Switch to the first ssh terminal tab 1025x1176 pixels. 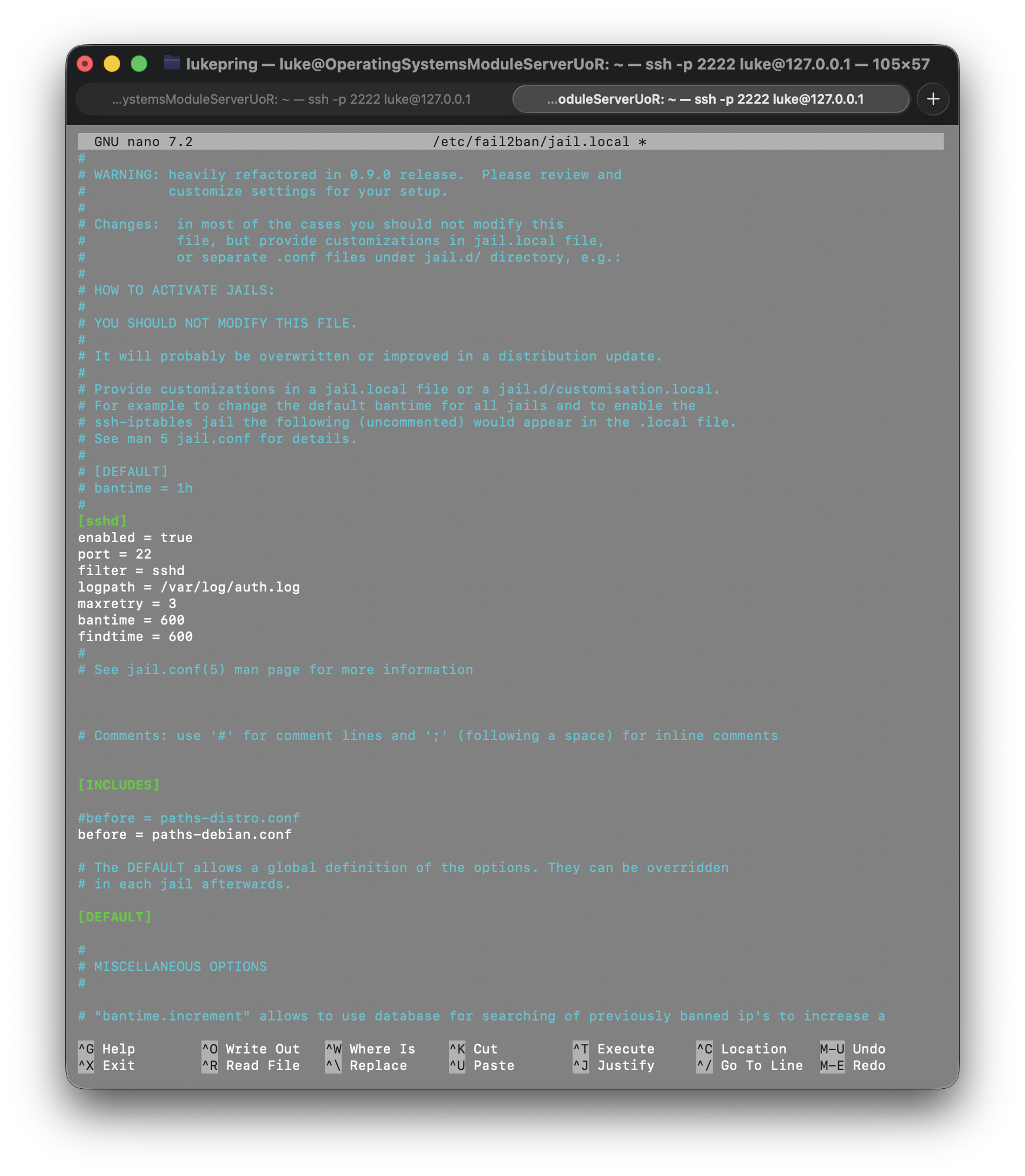pyautogui.click(x=292, y=99)
